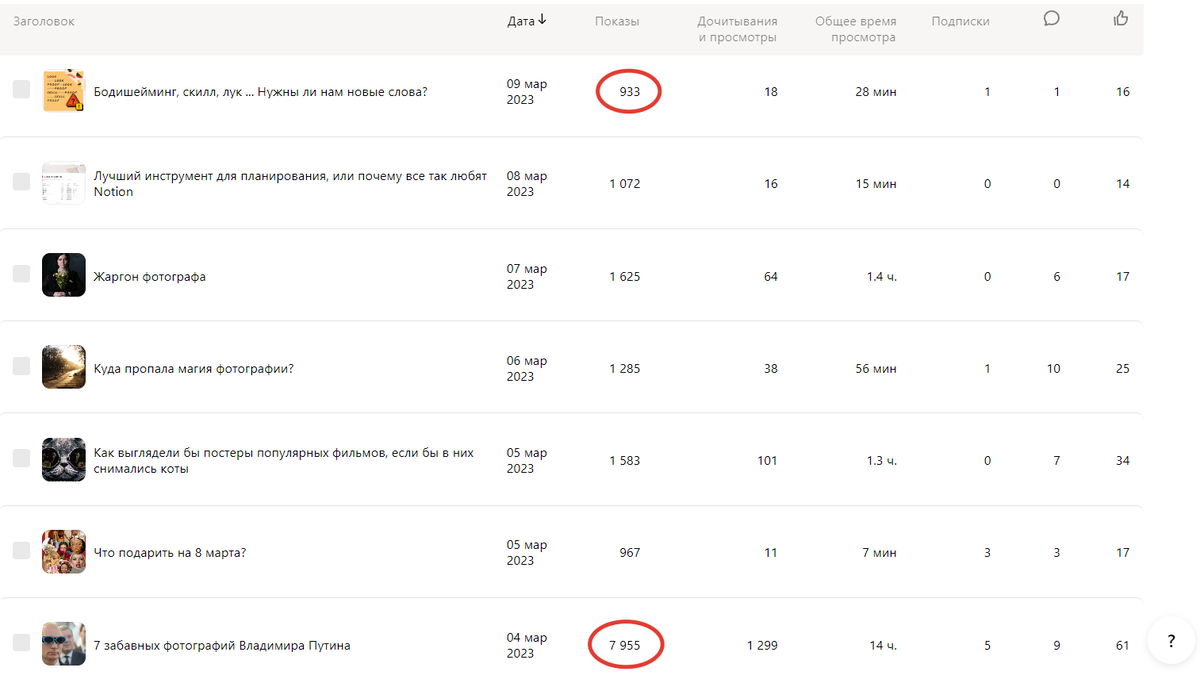The width and height of the screenshot is (1200, 679).
Task: Click the read-through count 101
Action: coord(768,460)
